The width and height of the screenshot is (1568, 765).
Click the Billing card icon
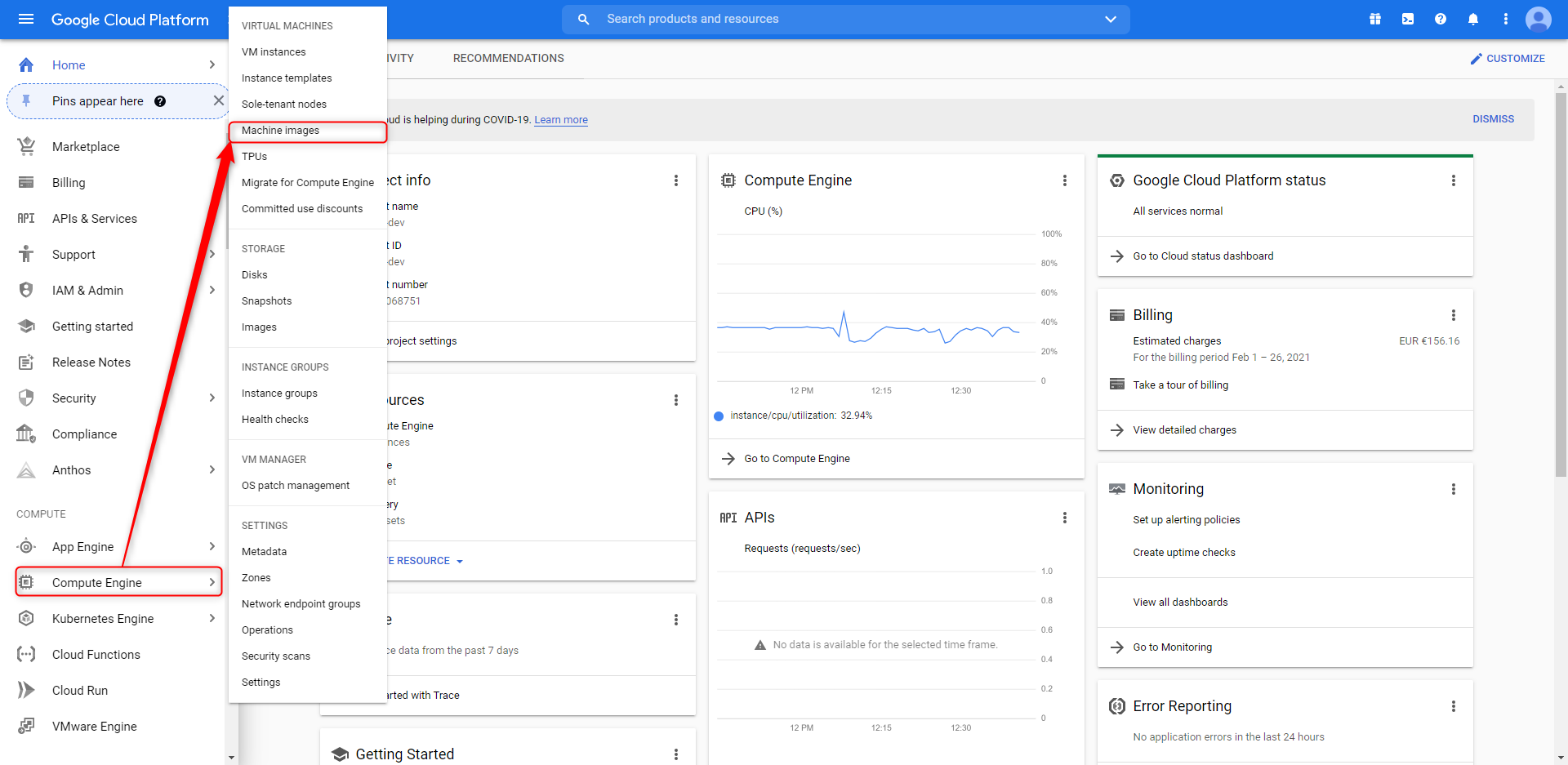click(x=26, y=182)
